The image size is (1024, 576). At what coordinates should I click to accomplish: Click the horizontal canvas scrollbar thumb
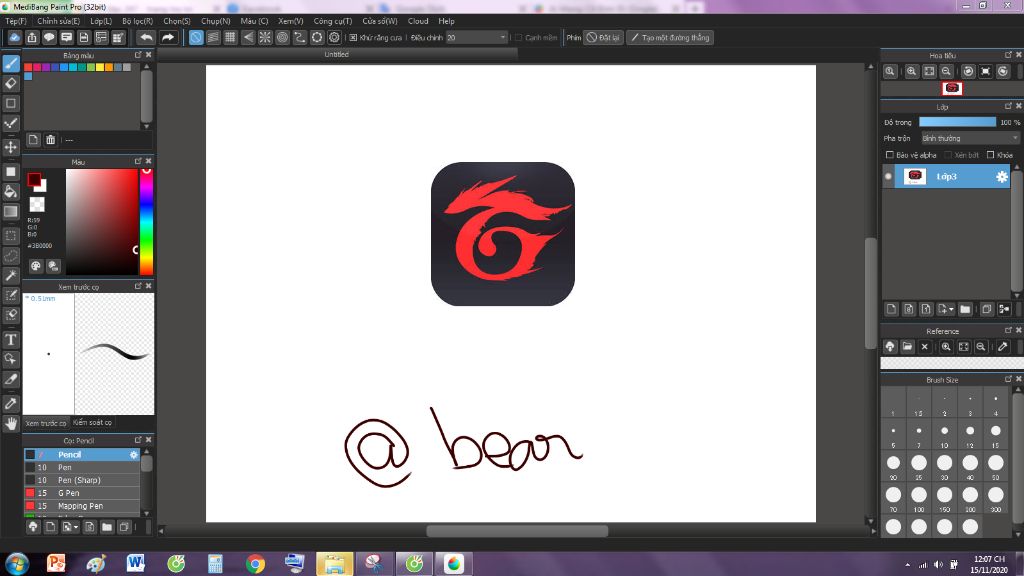click(517, 531)
